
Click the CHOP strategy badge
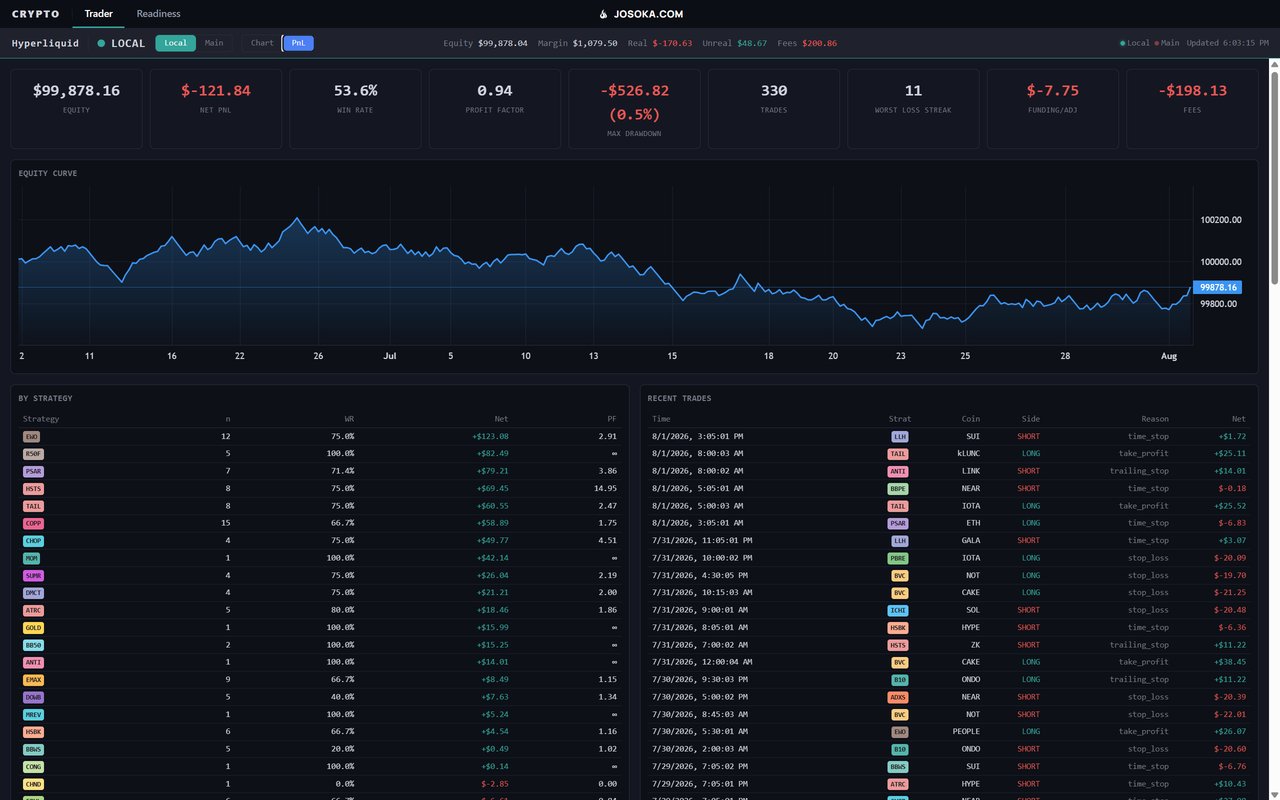pos(33,541)
